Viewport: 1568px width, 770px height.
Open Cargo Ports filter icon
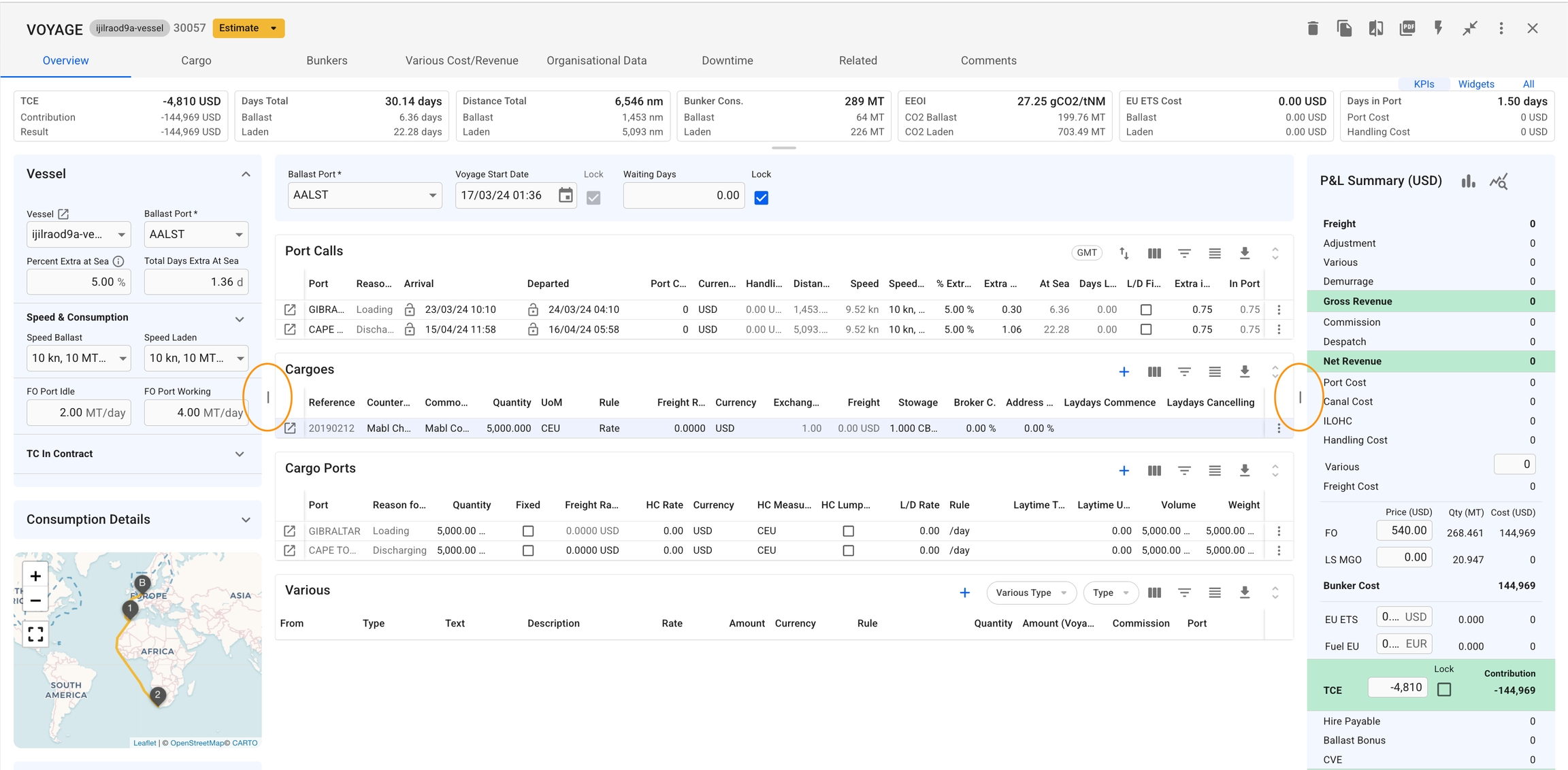[1184, 470]
